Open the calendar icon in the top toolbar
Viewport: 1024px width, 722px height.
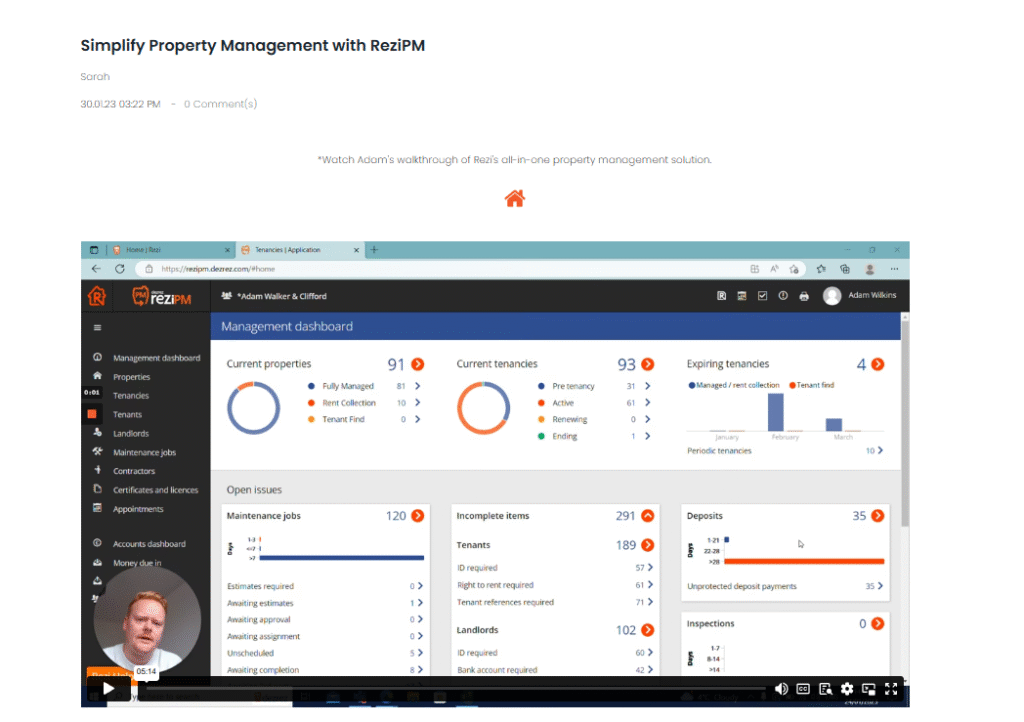coord(741,296)
